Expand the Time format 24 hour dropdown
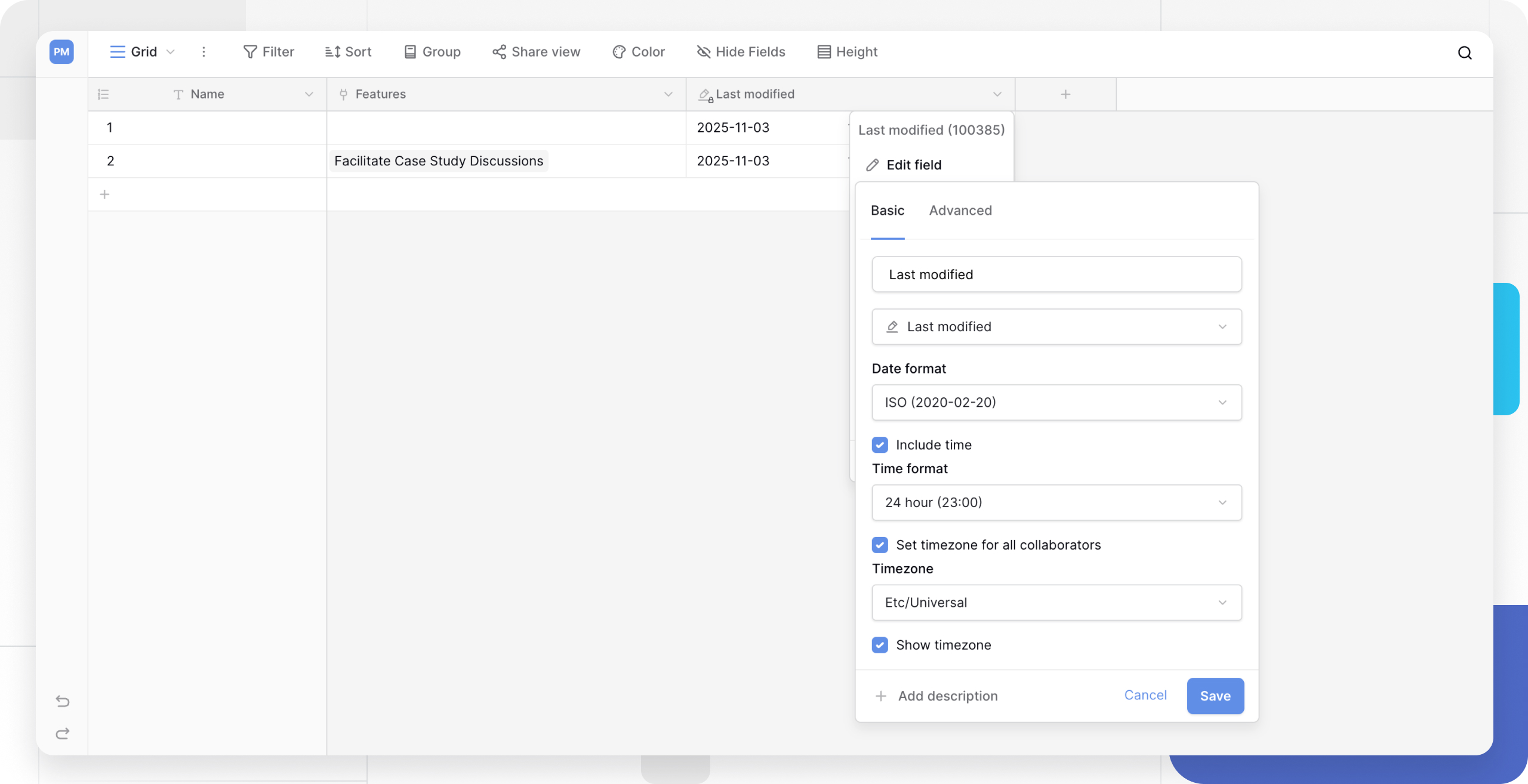 [x=1056, y=502]
